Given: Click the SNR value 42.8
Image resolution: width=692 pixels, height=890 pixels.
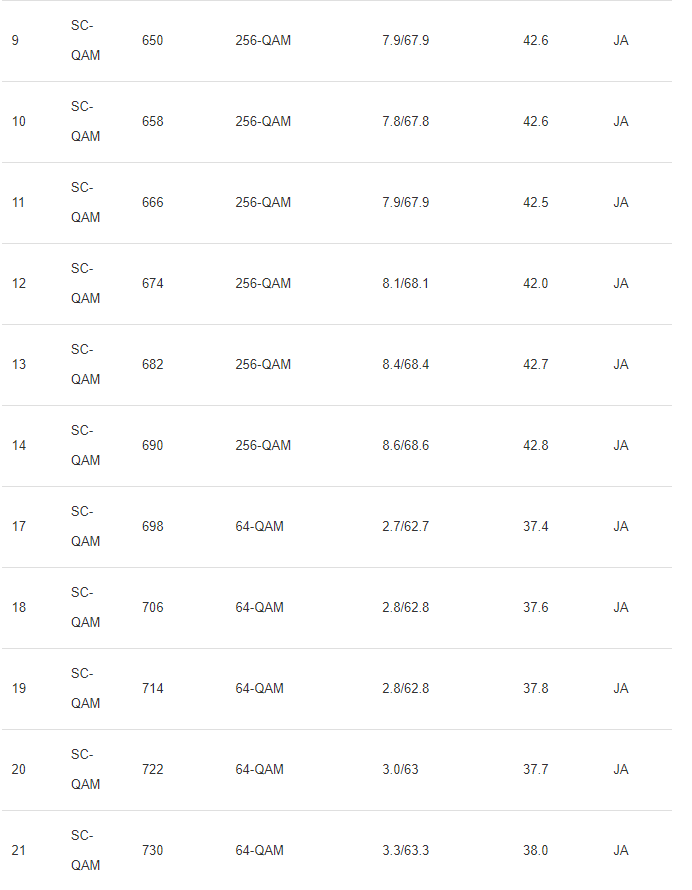Looking at the screenshot, I should [535, 446].
